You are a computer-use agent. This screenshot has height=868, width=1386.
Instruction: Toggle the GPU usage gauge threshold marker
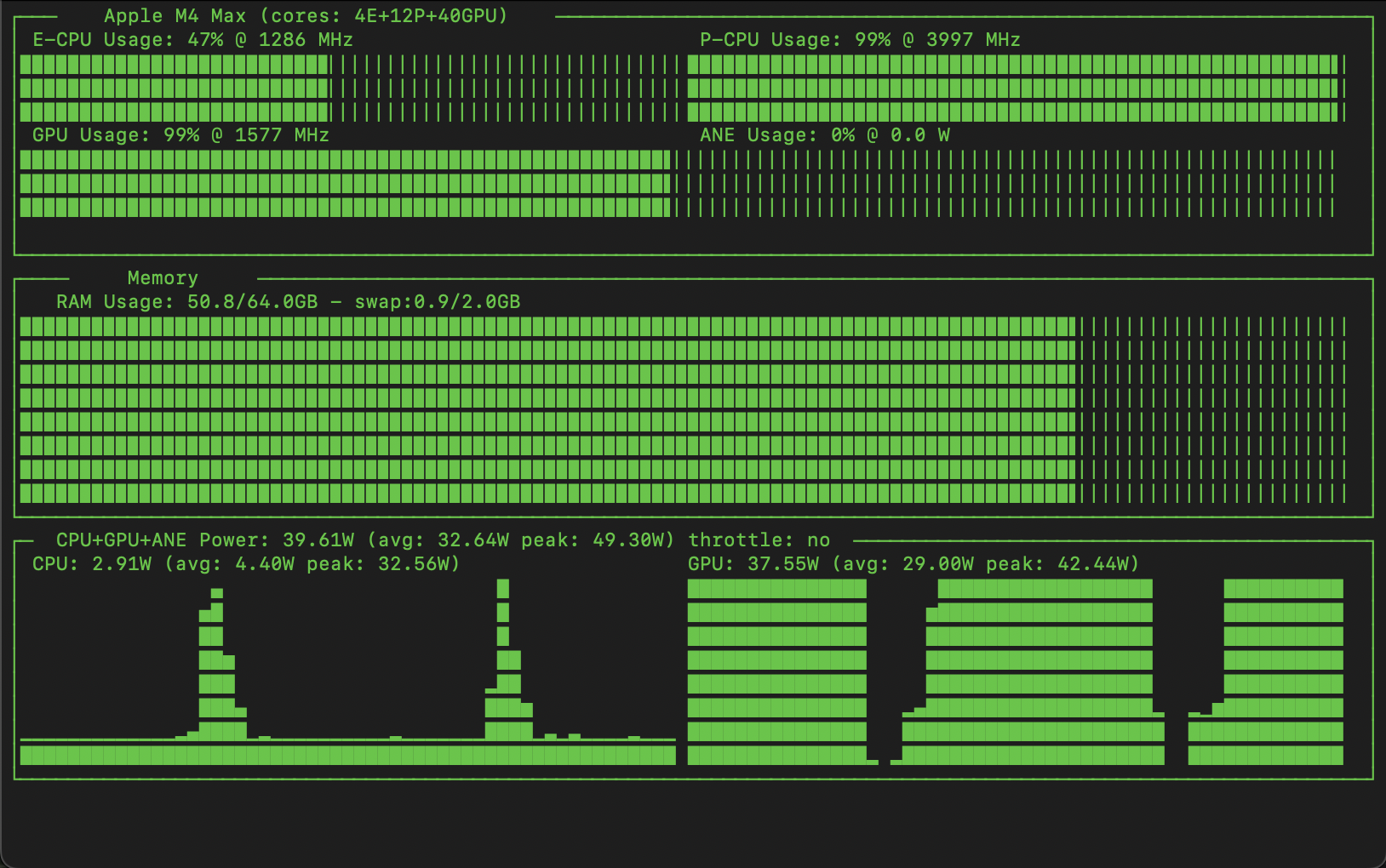tap(673, 183)
